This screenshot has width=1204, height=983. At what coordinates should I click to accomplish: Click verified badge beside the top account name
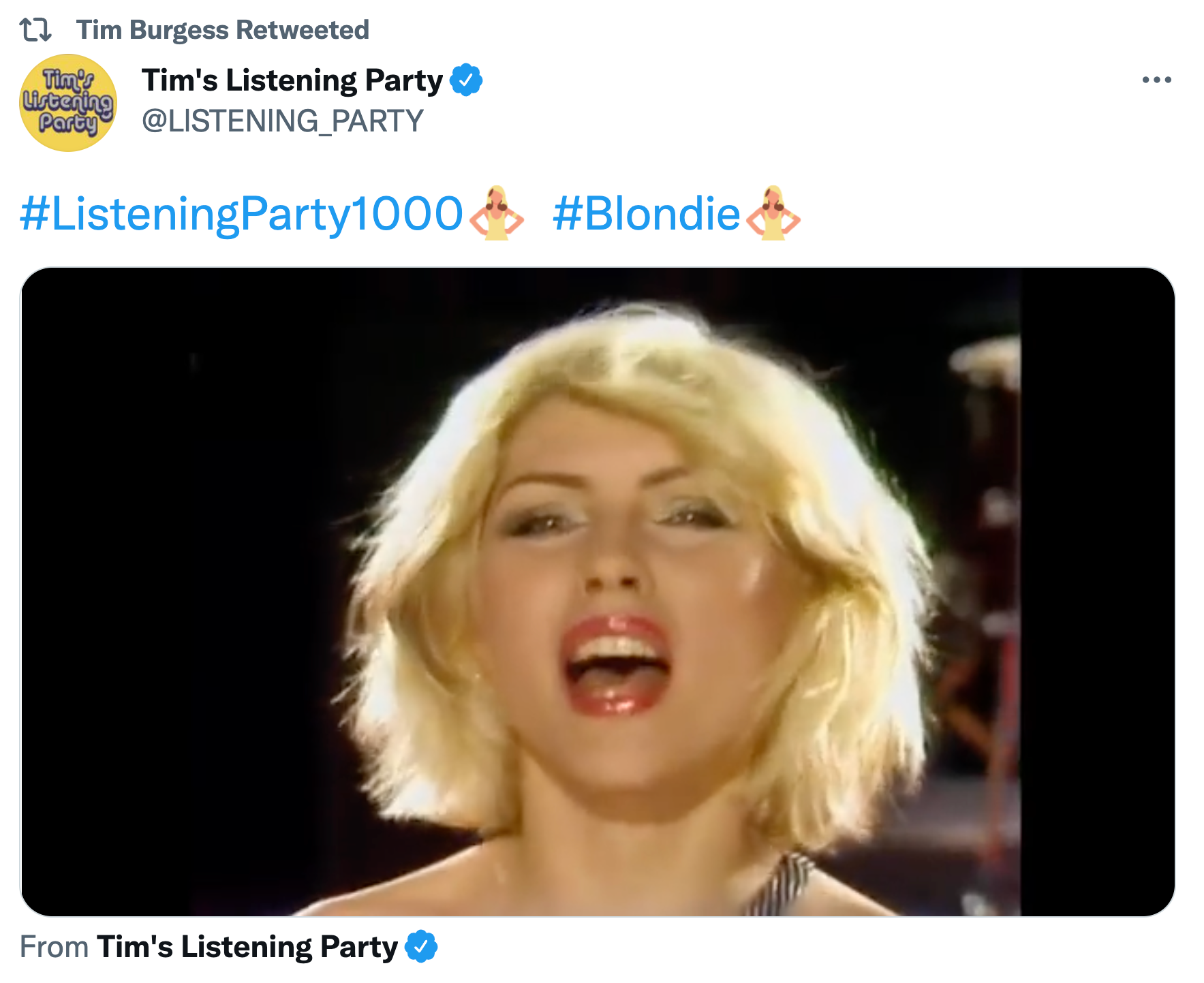click(x=466, y=80)
